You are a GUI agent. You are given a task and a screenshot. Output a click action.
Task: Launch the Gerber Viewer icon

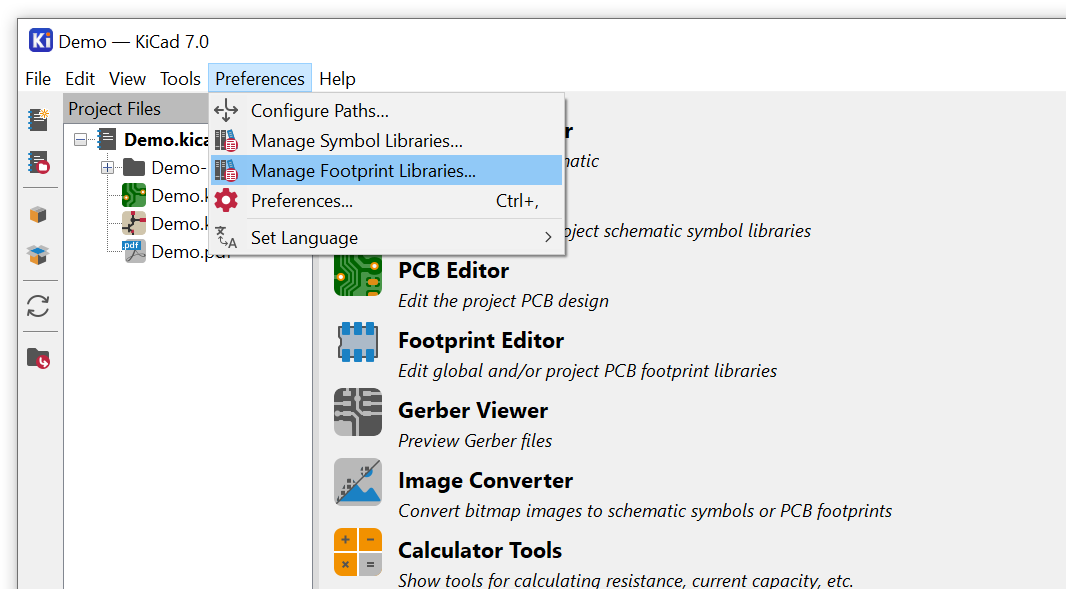(357, 413)
